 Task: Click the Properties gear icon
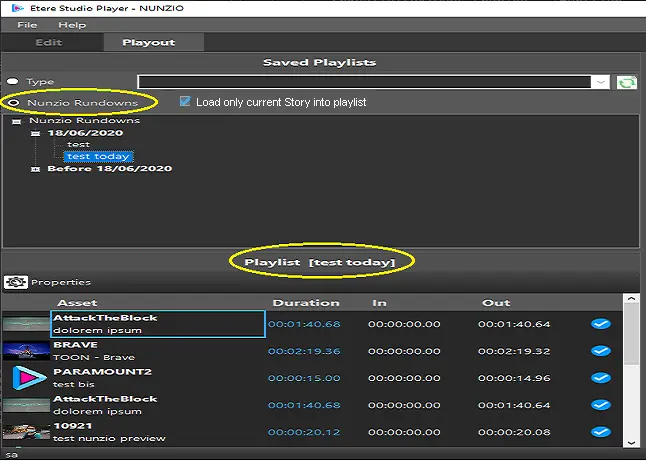(x=16, y=282)
